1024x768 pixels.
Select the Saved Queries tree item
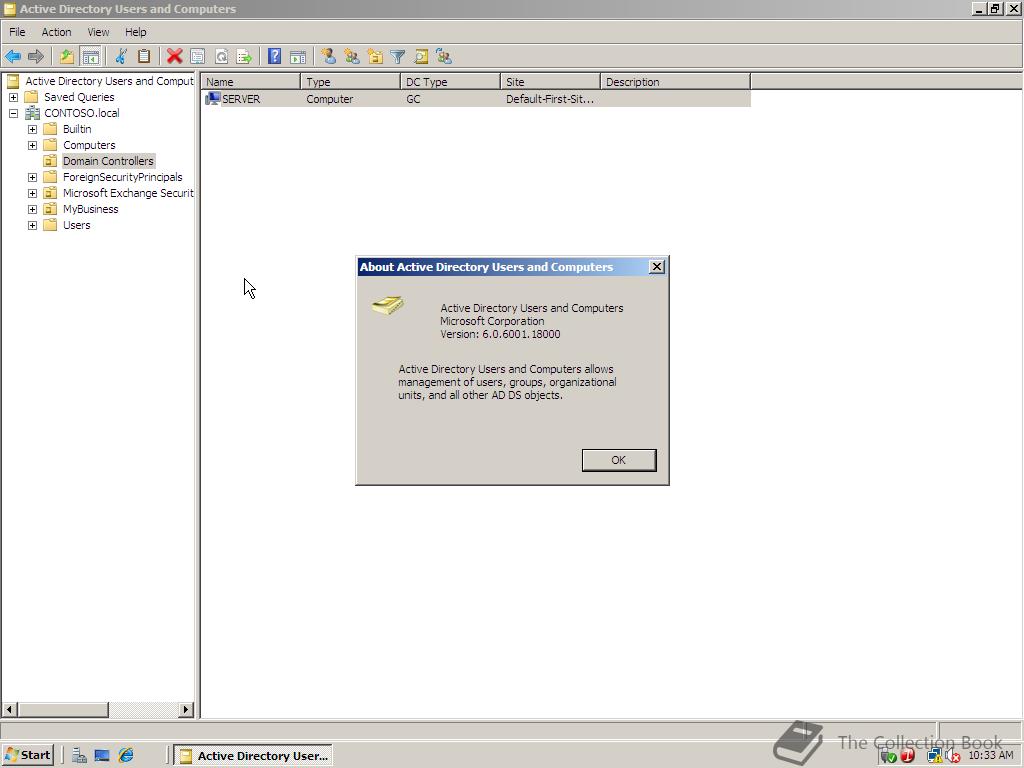pyautogui.click(x=79, y=97)
